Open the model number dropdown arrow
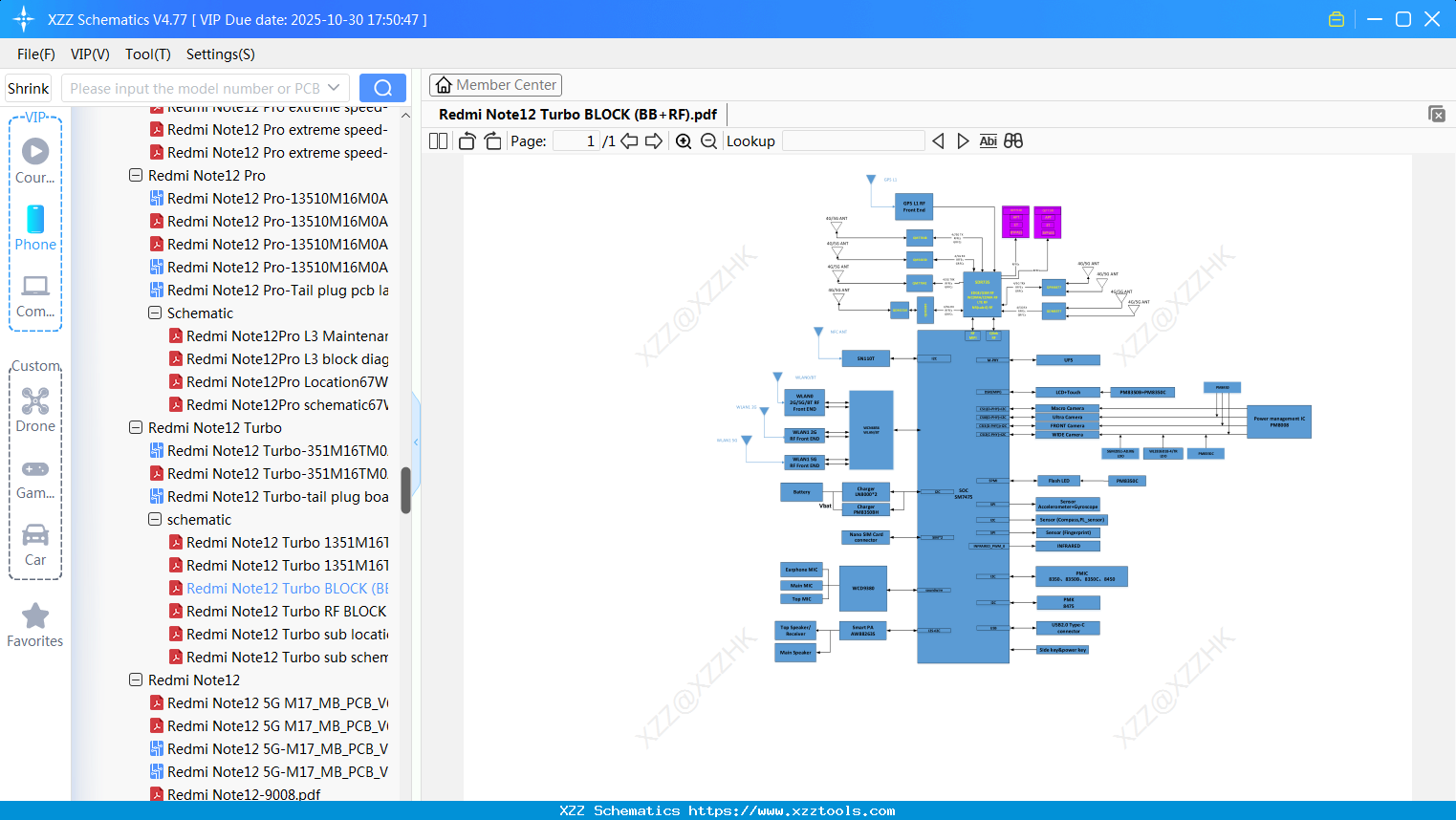The height and width of the screenshot is (820, 1456). [334, 88]
